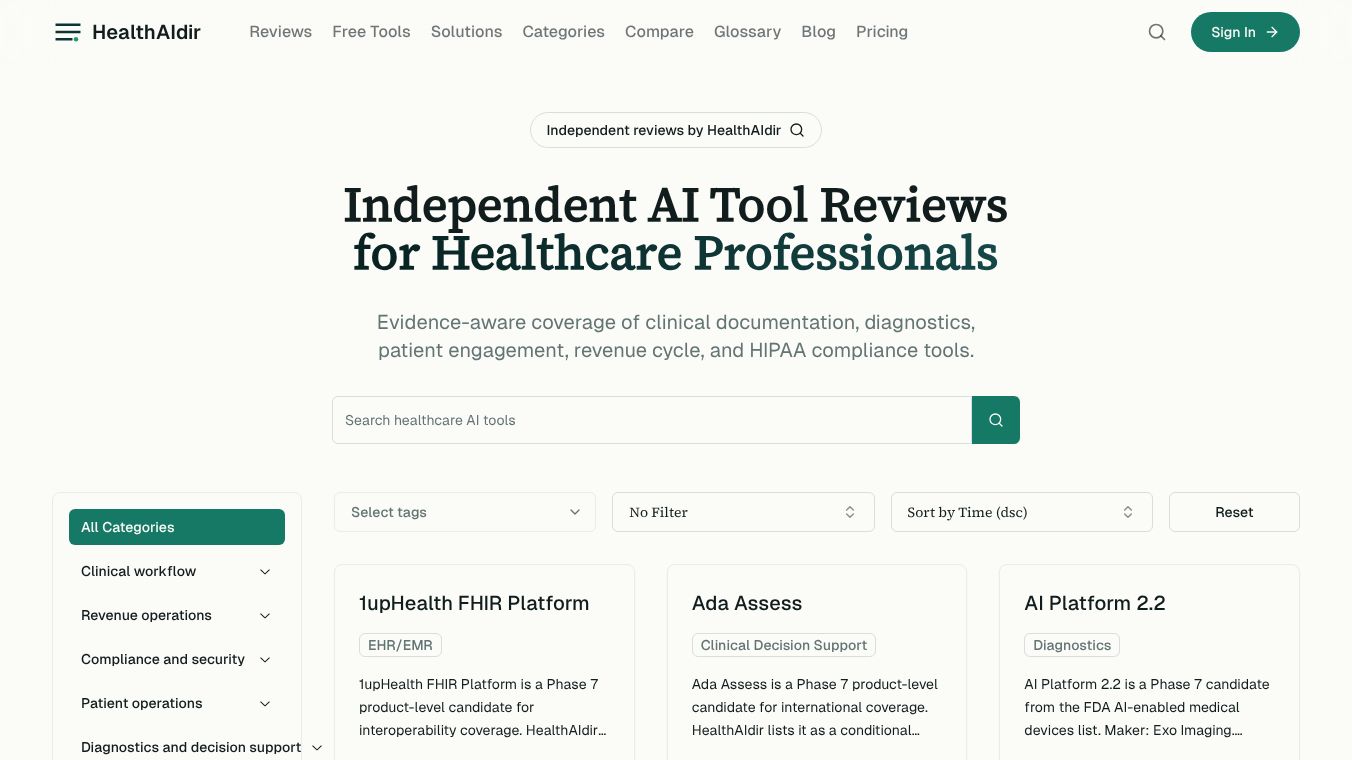
Task: Select the All Categories sidebar item
Action: [x=177, y=527]
